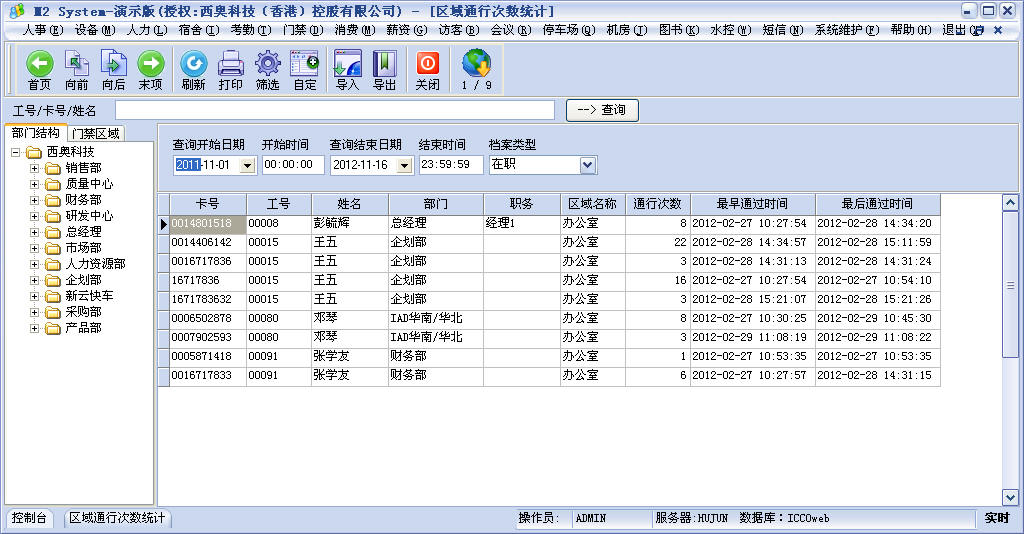Click the 打印 print icon
The image size is (1024, 534).
[231, 68]
